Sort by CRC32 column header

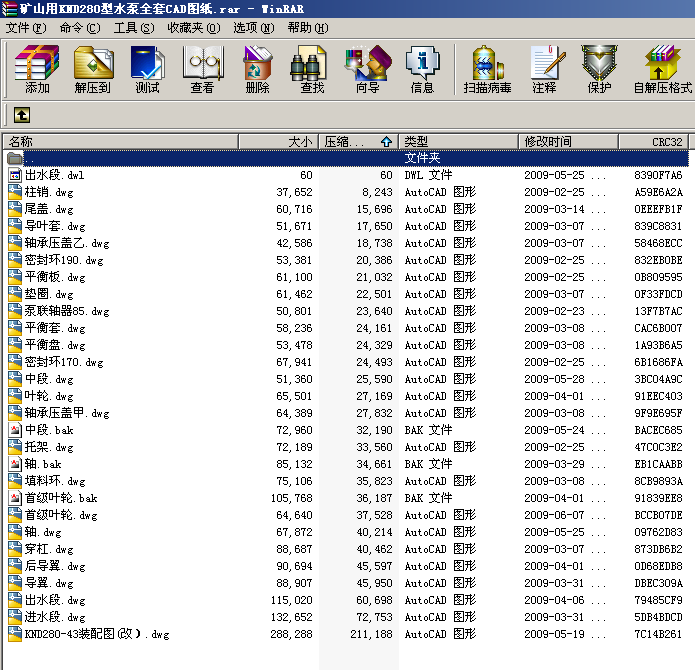click(653, 142)
